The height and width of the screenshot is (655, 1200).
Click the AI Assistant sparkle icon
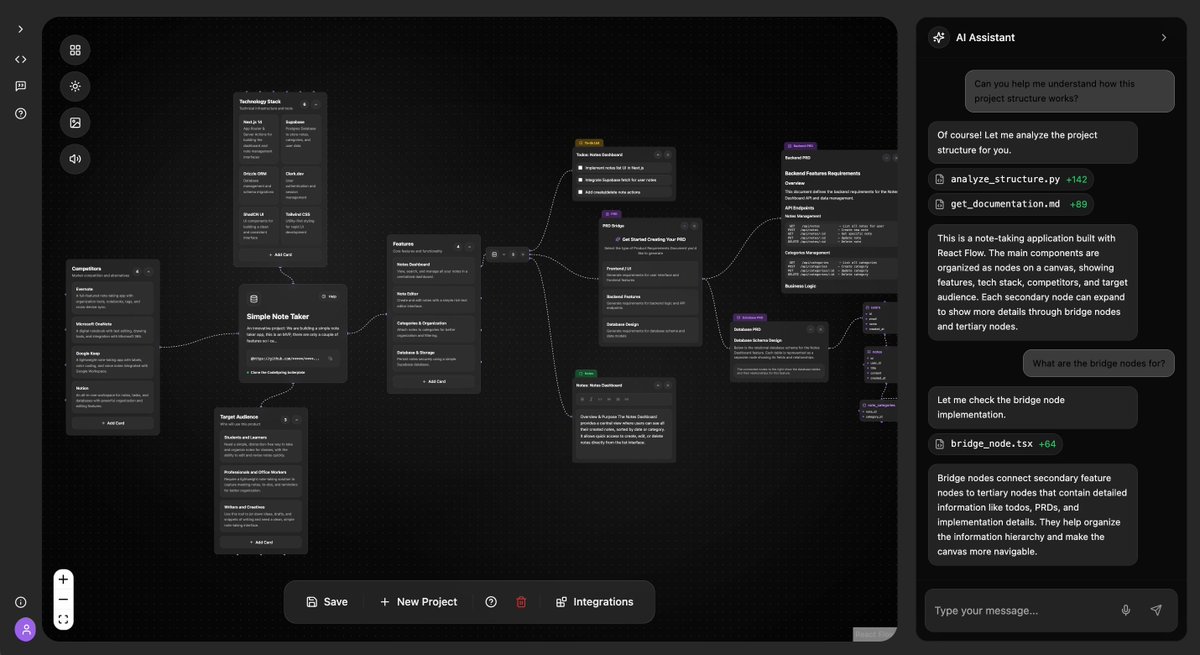click(x=938, y=37)
